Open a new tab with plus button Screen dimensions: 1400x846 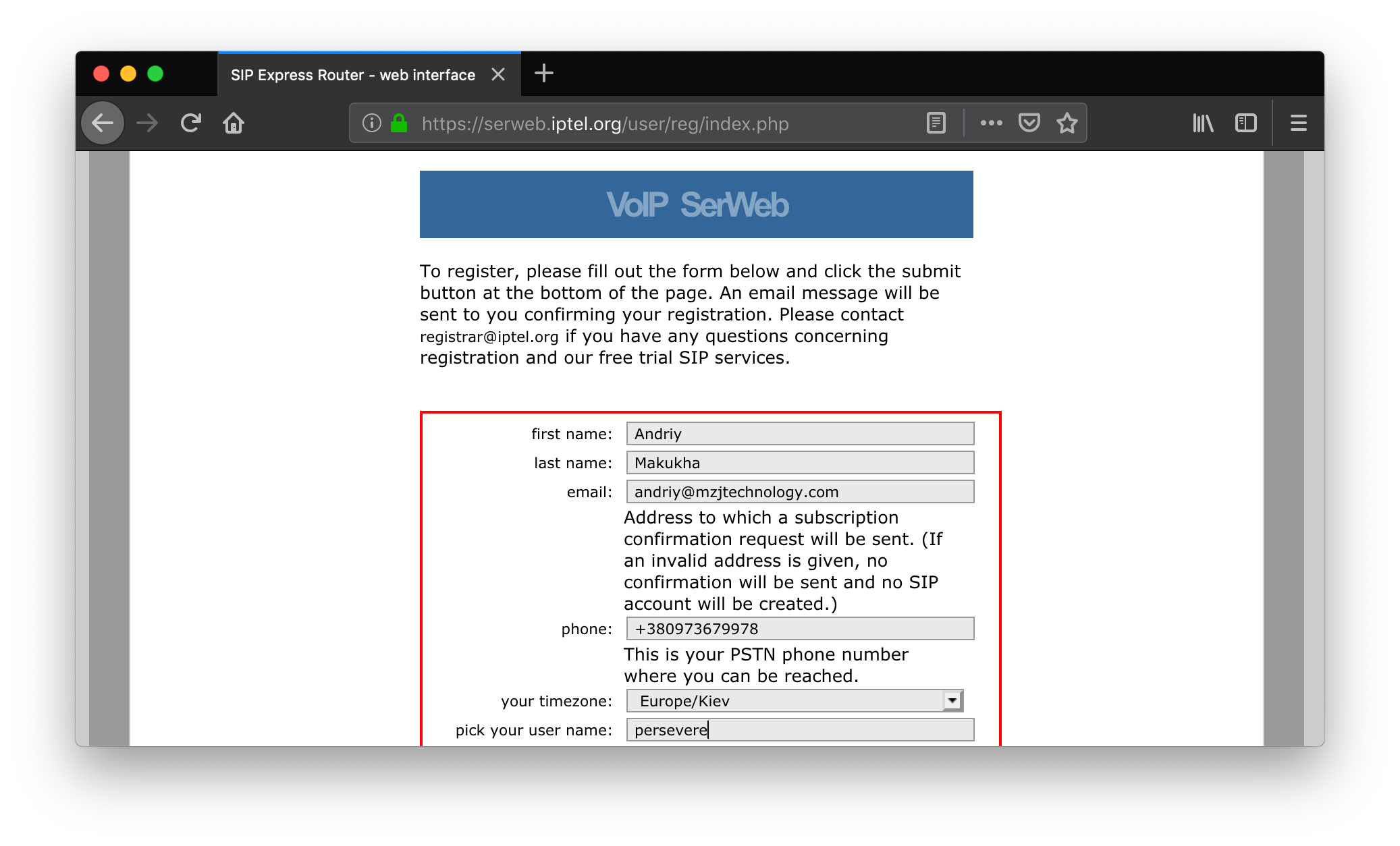[x=543, y=74]
